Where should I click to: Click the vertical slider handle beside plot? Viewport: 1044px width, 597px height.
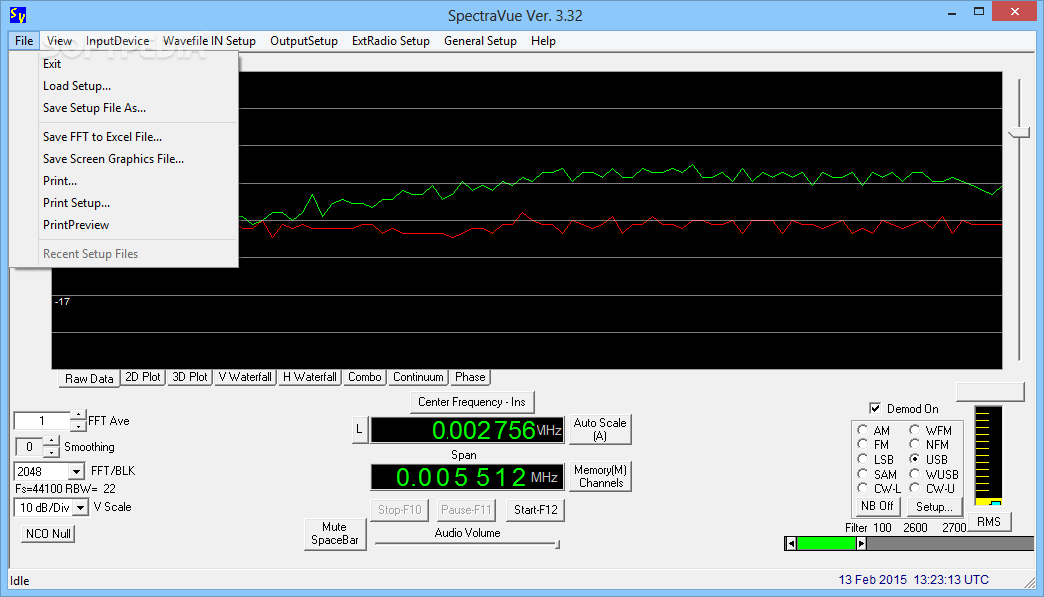point(1019,133)
